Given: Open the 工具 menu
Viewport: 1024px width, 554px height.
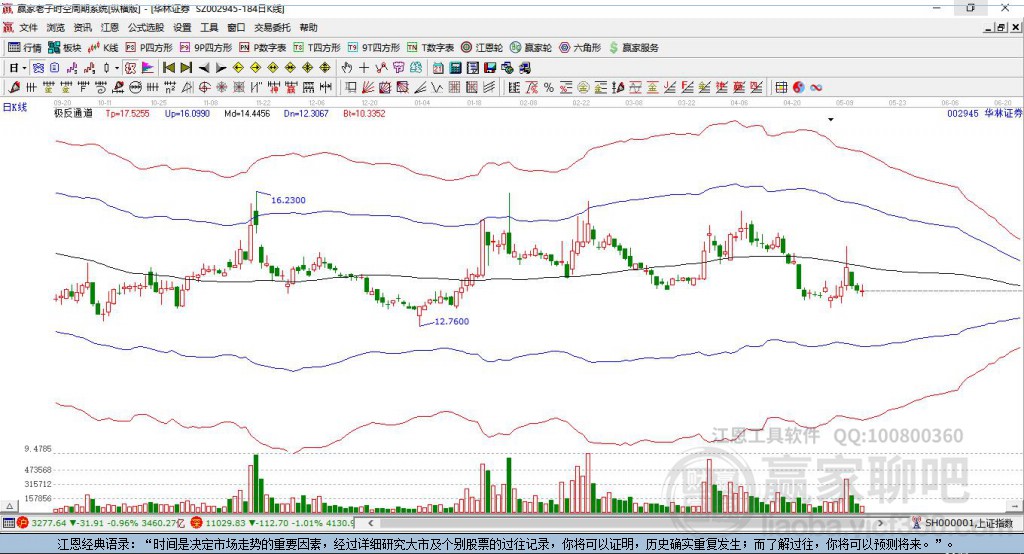Looking at the screenshot, I should 209,27.
